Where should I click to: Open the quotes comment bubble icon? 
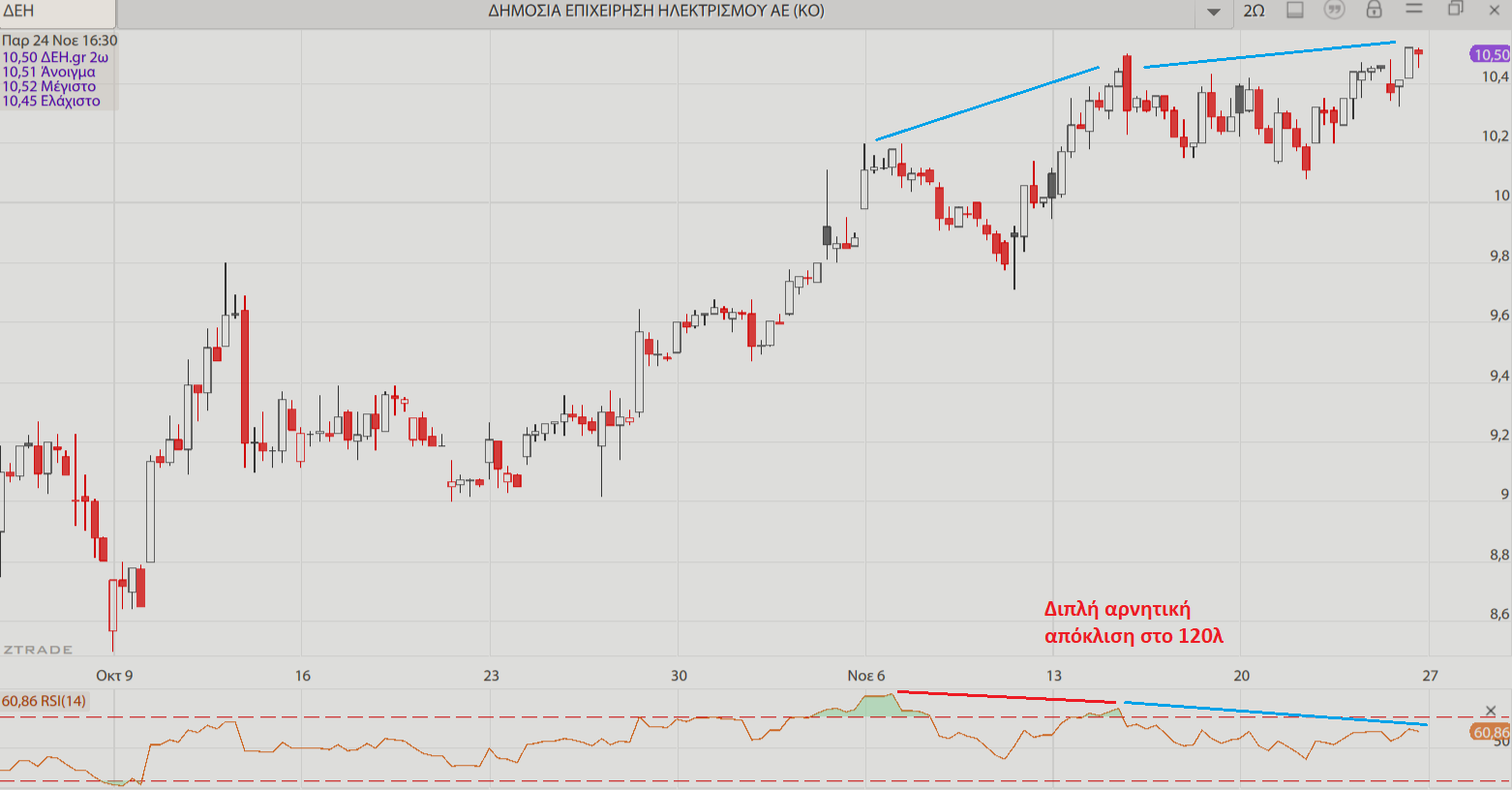[x=1334, y=10]
